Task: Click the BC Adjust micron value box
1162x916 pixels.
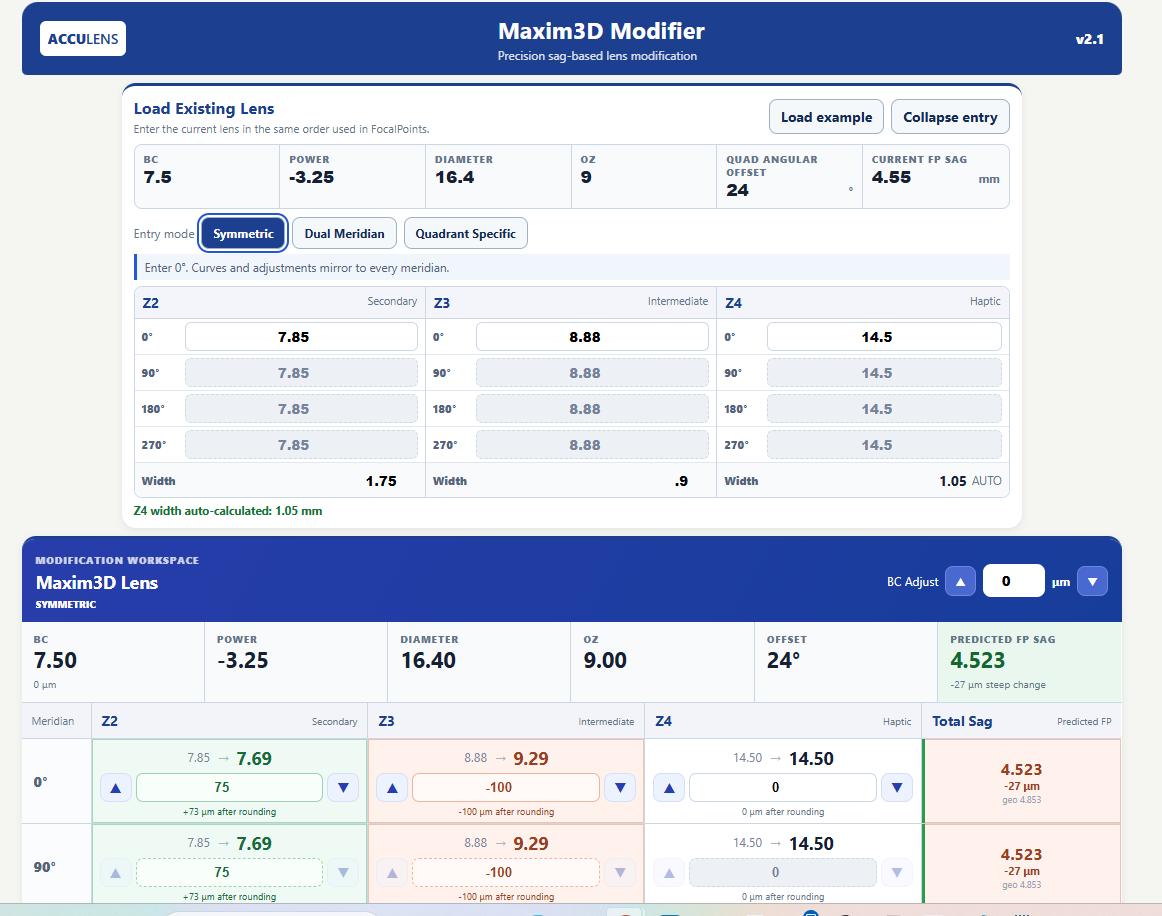Action: click(x=1014, y=581)
